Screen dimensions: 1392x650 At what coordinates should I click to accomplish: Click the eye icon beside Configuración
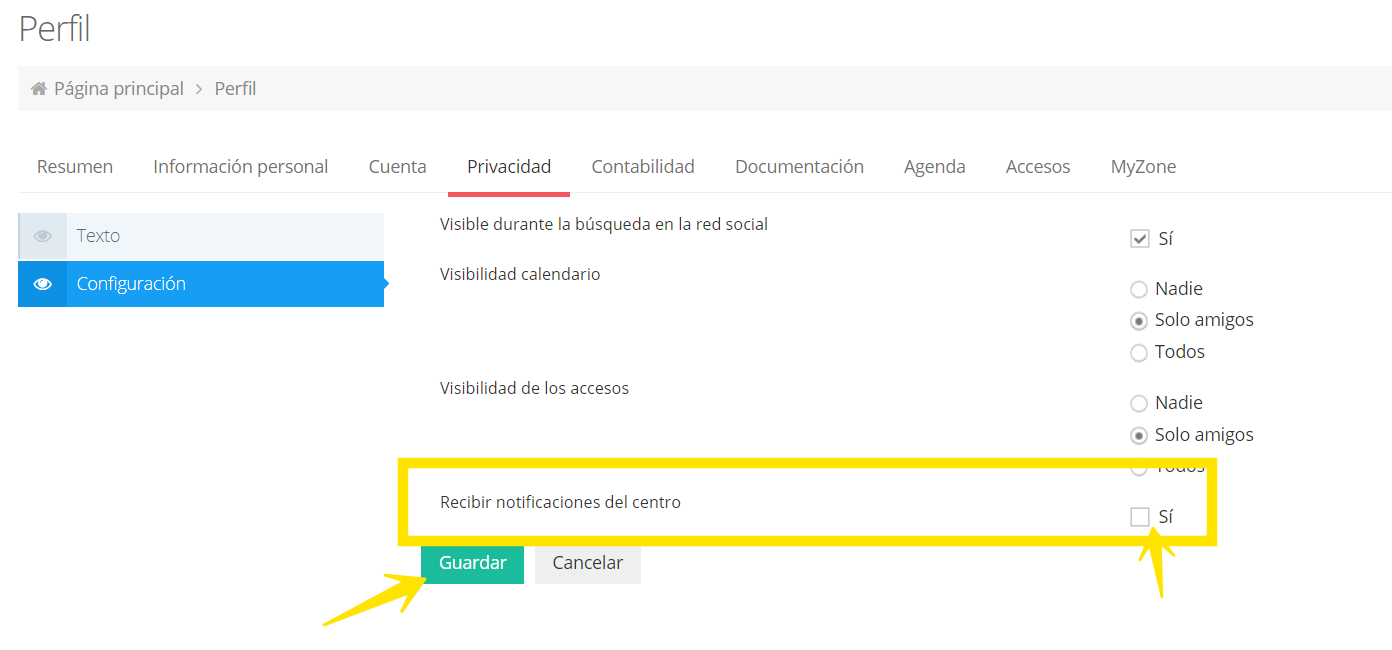[x=43, y=284]
